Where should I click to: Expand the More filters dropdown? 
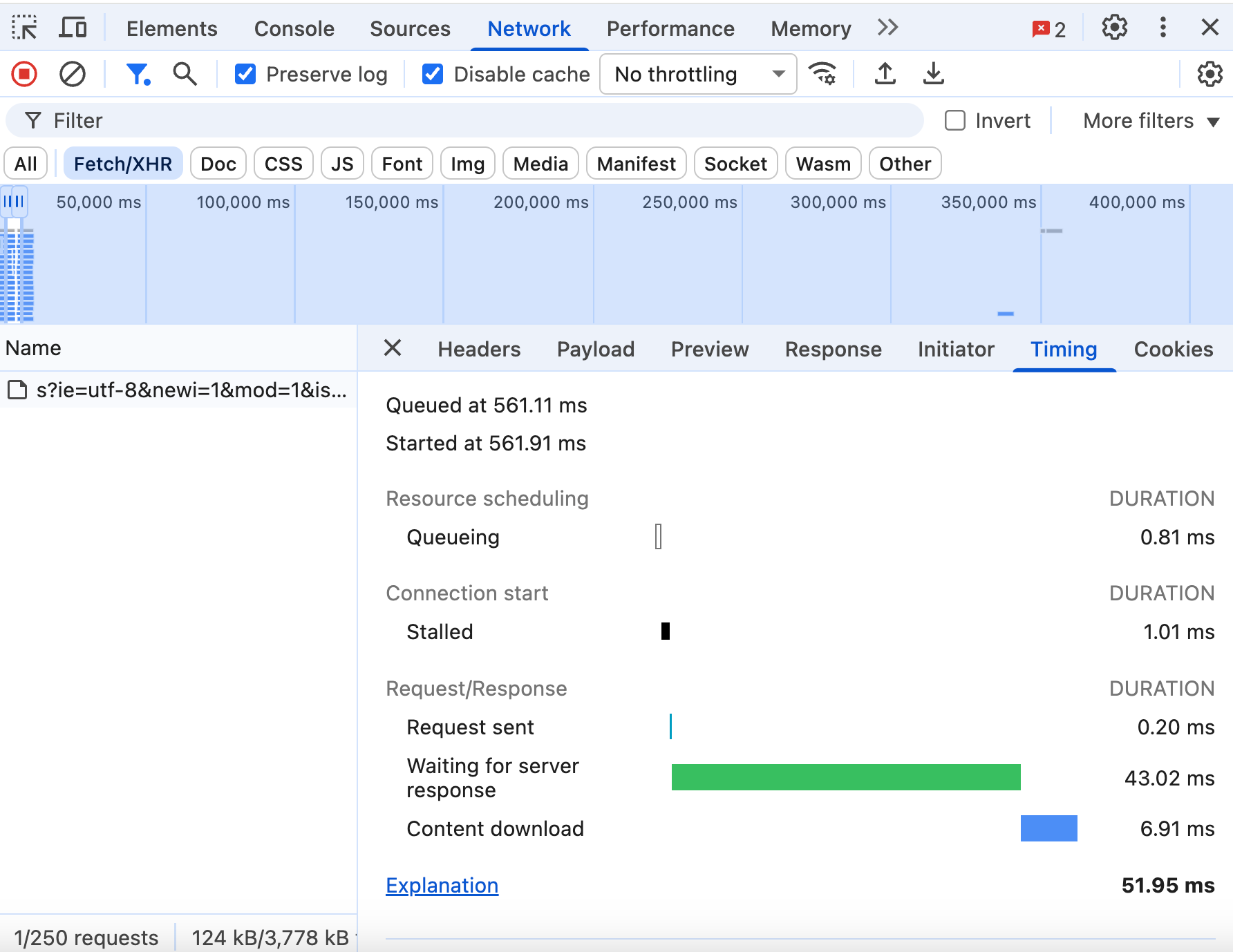coord(1150,121)
